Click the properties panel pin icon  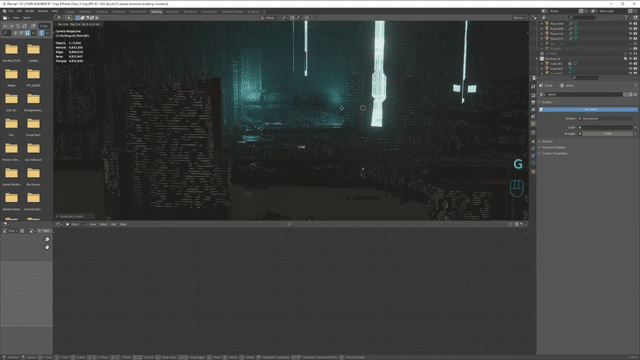[636, 85]
